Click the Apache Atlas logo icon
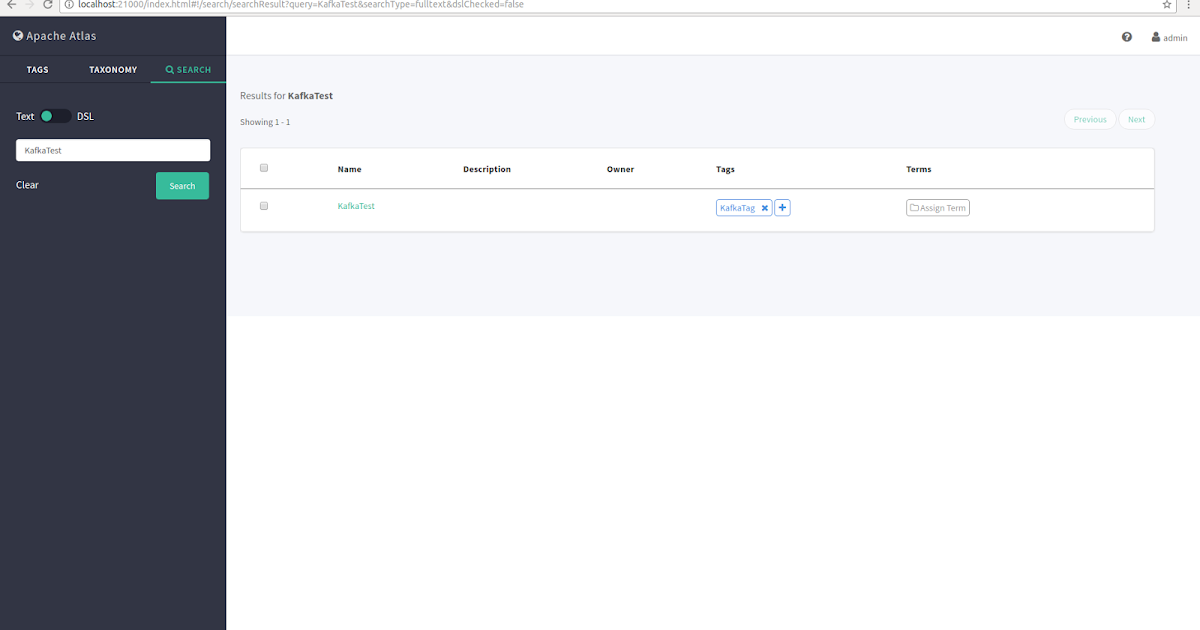This screenshot has height=630, width=1200. coord(16,35)
